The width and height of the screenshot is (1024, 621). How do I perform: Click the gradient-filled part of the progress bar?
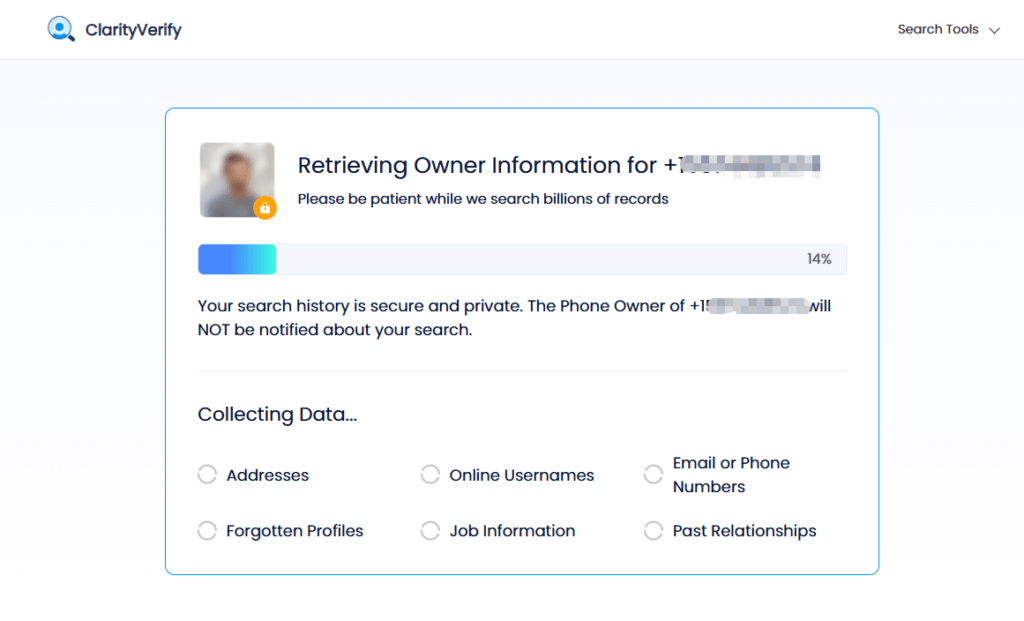pos(237,259)
